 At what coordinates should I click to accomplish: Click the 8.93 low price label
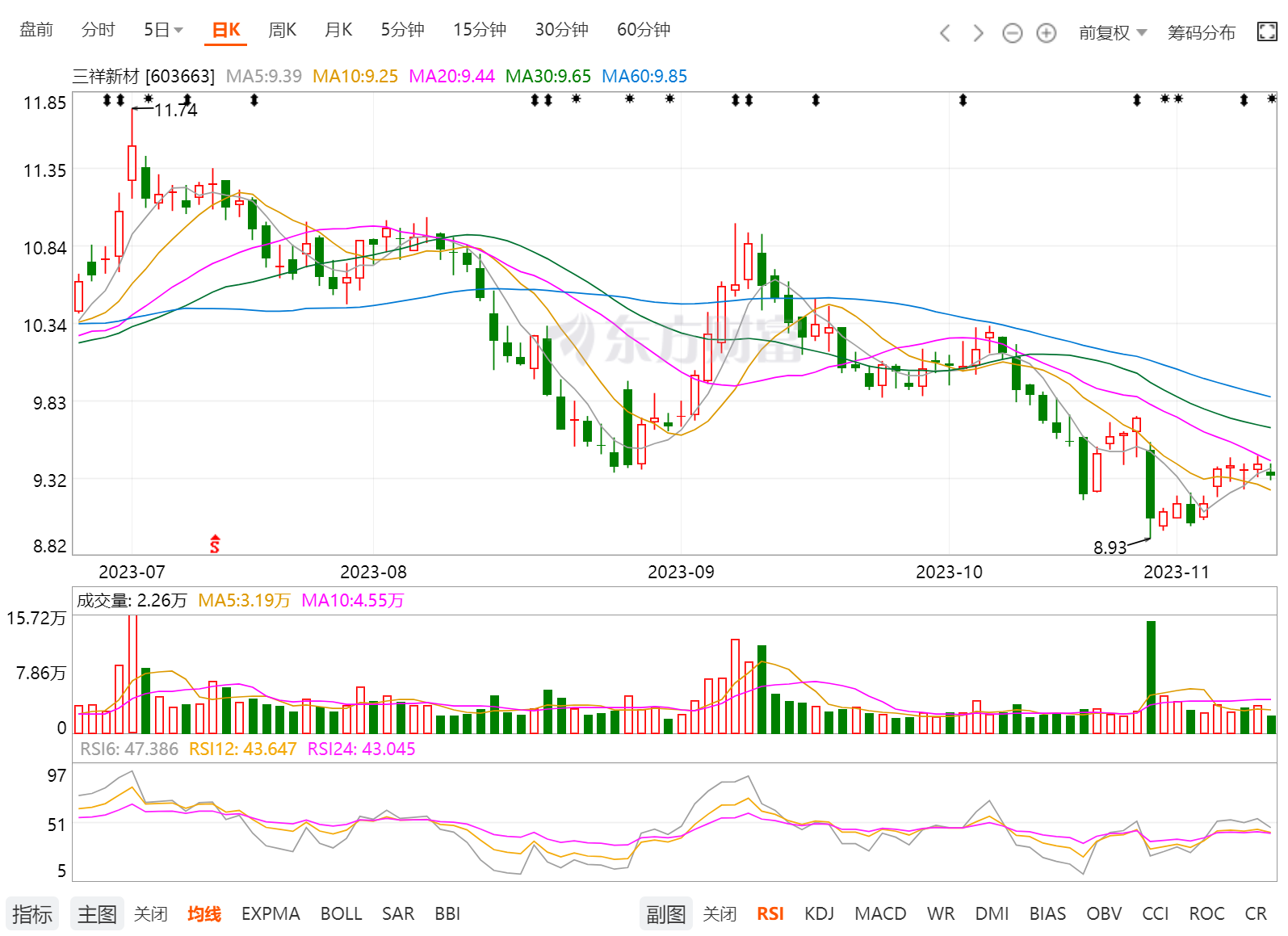coord(1110,548)
